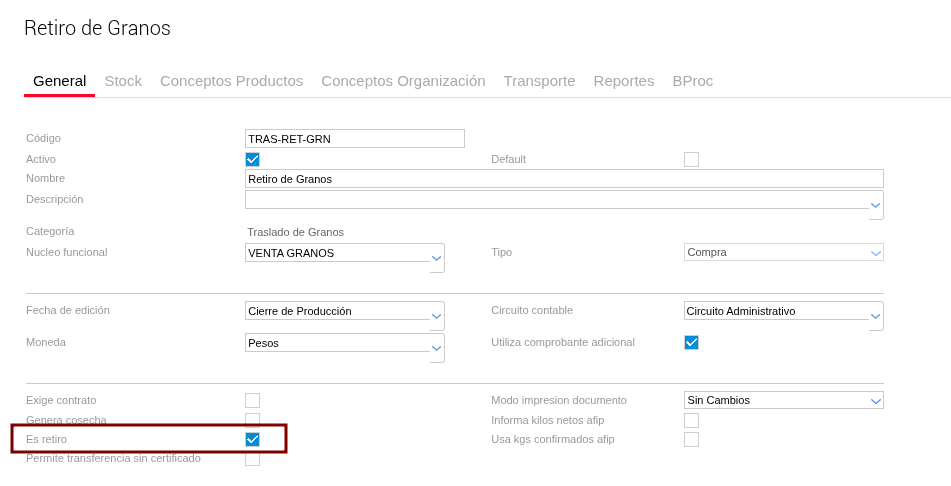Open the Circuito contable dropdown arrow
951x486 pixels.
pos(876,316)
